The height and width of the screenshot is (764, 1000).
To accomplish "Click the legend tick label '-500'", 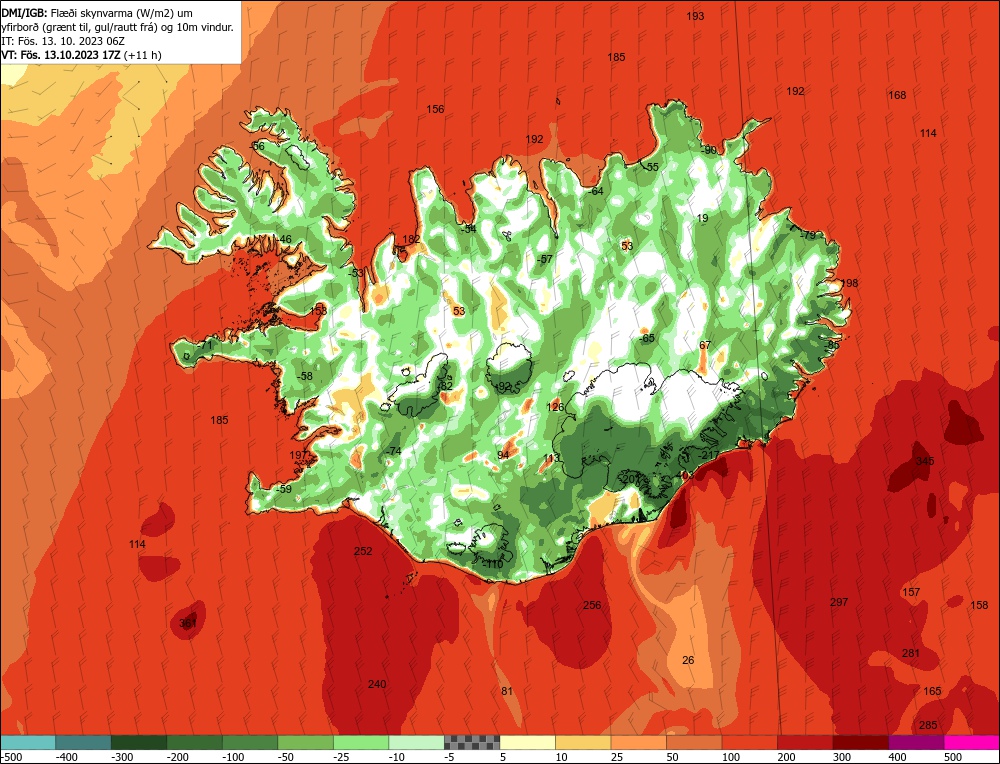I will pyautogui.click(x=11, y=757).
